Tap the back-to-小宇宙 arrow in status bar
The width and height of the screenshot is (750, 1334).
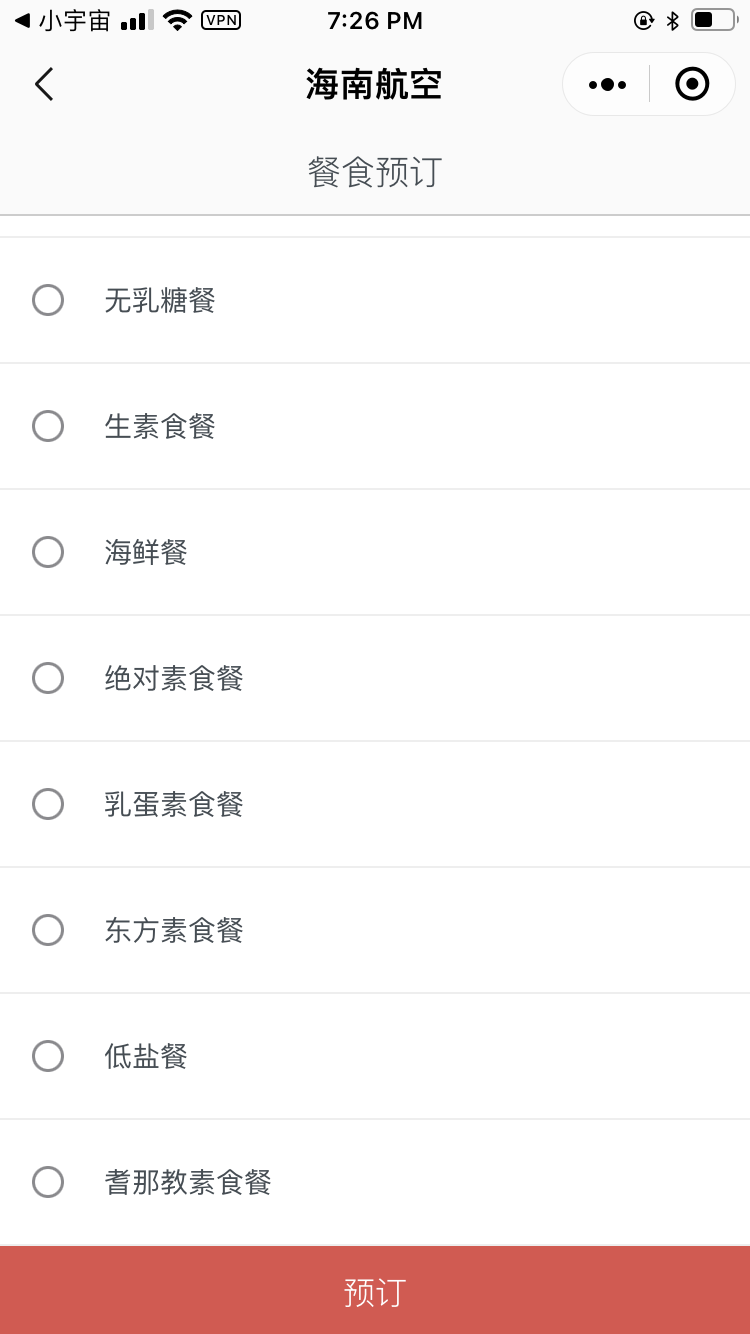point(22,20)
